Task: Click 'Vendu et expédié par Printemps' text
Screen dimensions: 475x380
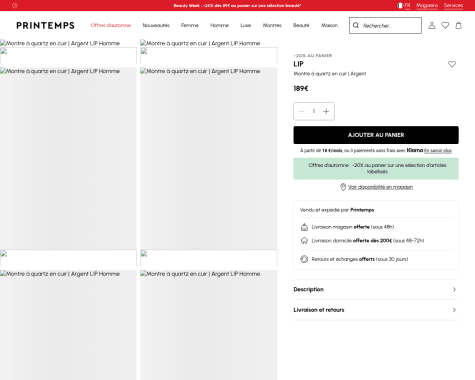Action: 337,210
